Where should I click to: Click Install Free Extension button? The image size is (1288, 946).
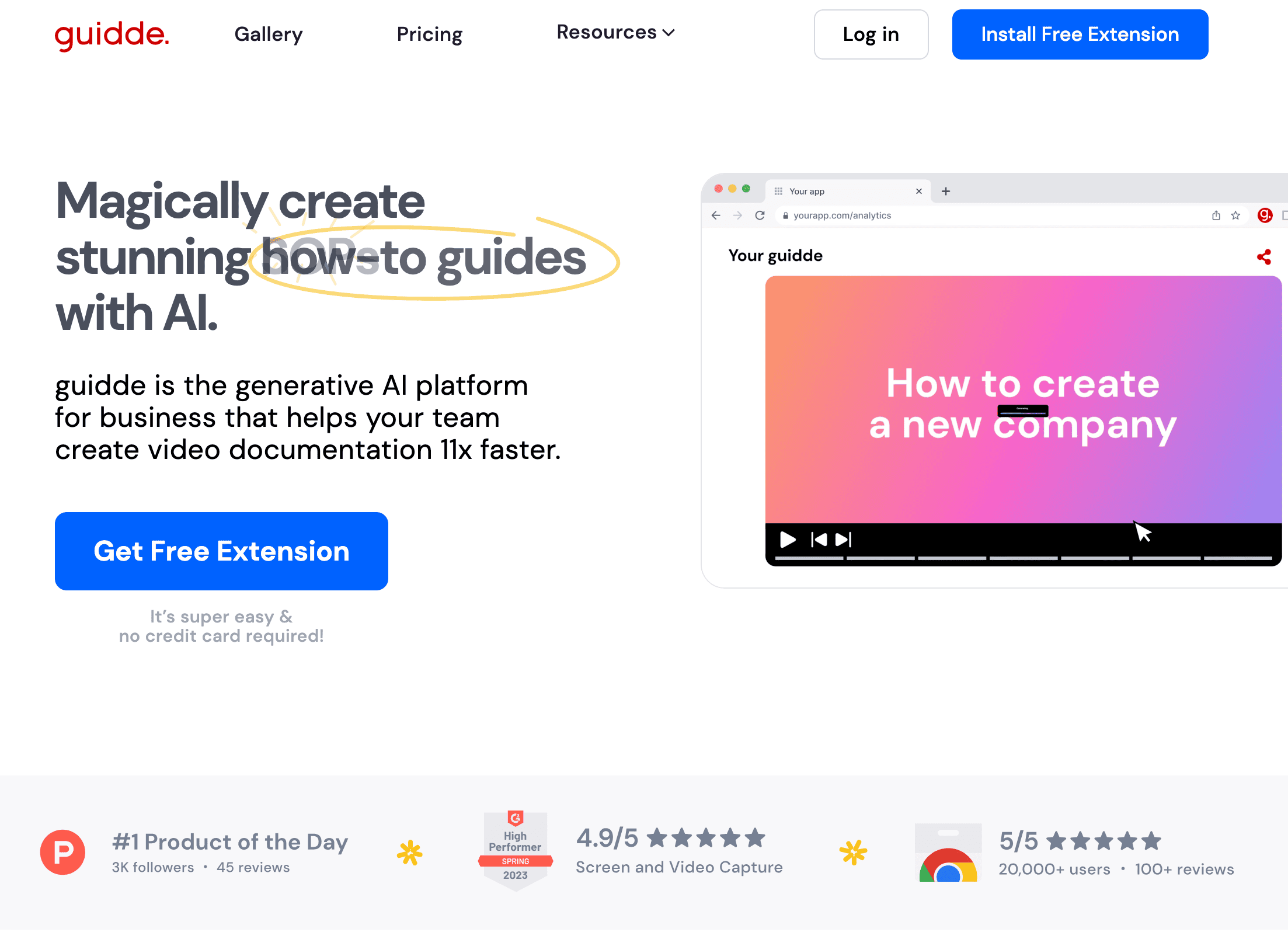[x=1080, y=34]
